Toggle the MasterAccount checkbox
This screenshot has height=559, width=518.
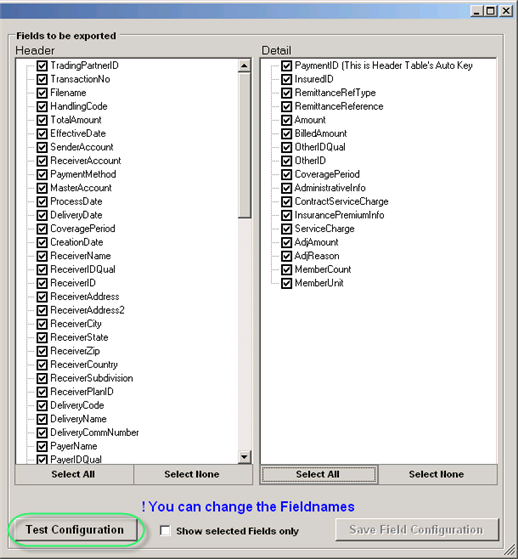click(x=42, y=188)
